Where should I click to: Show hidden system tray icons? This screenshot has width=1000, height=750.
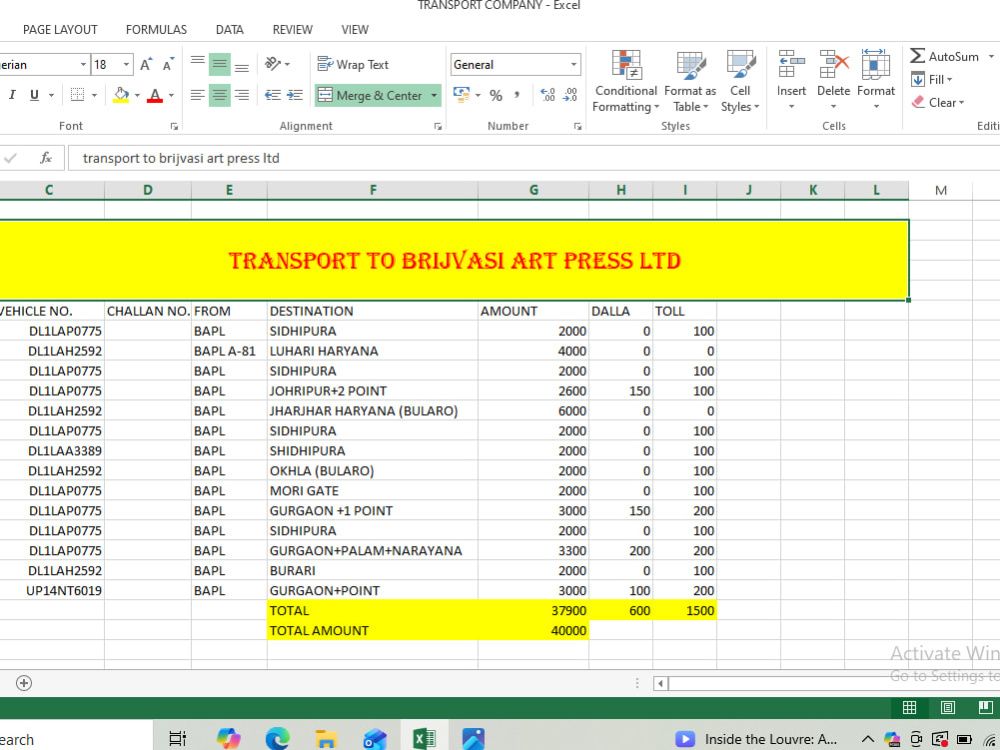pos(867,739)
